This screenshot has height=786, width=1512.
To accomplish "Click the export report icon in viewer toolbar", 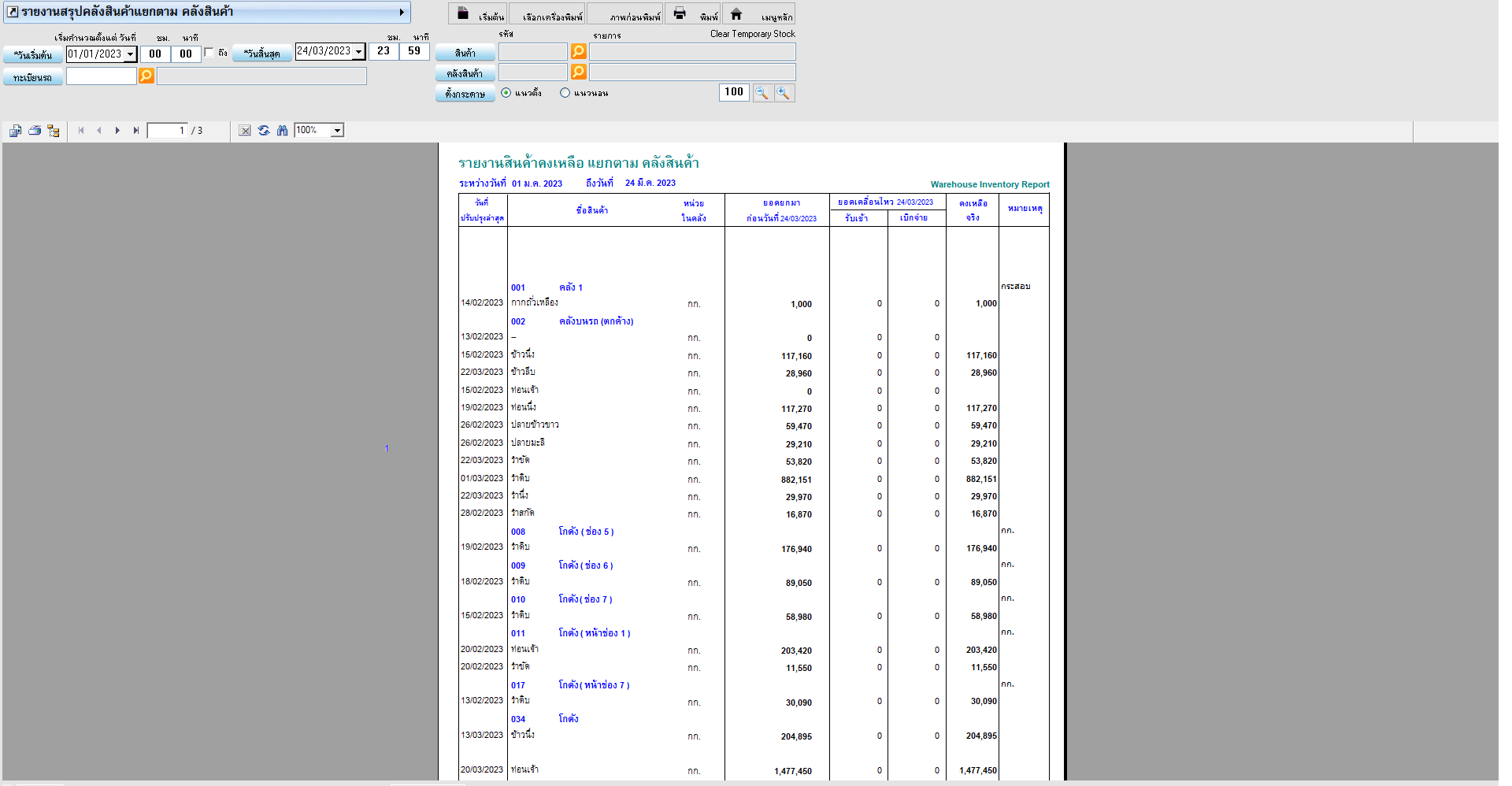I will (15, 131).
